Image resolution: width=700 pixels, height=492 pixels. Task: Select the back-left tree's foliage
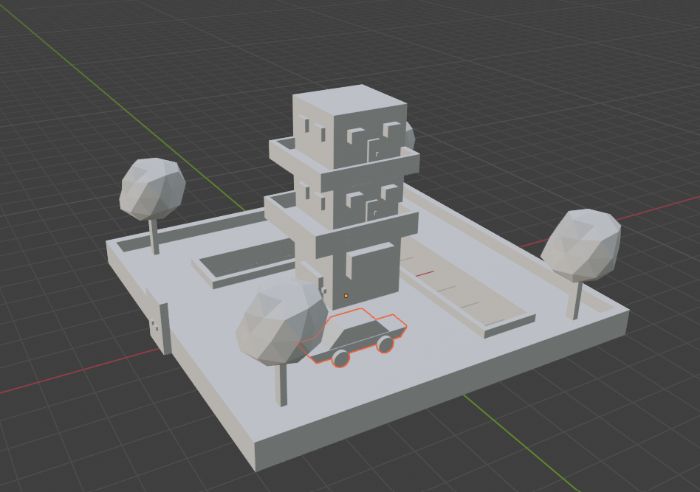click(152, 189)
